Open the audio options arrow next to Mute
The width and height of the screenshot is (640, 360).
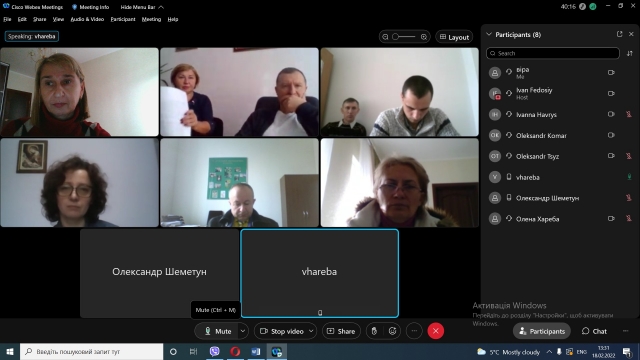tap(243, 331)
